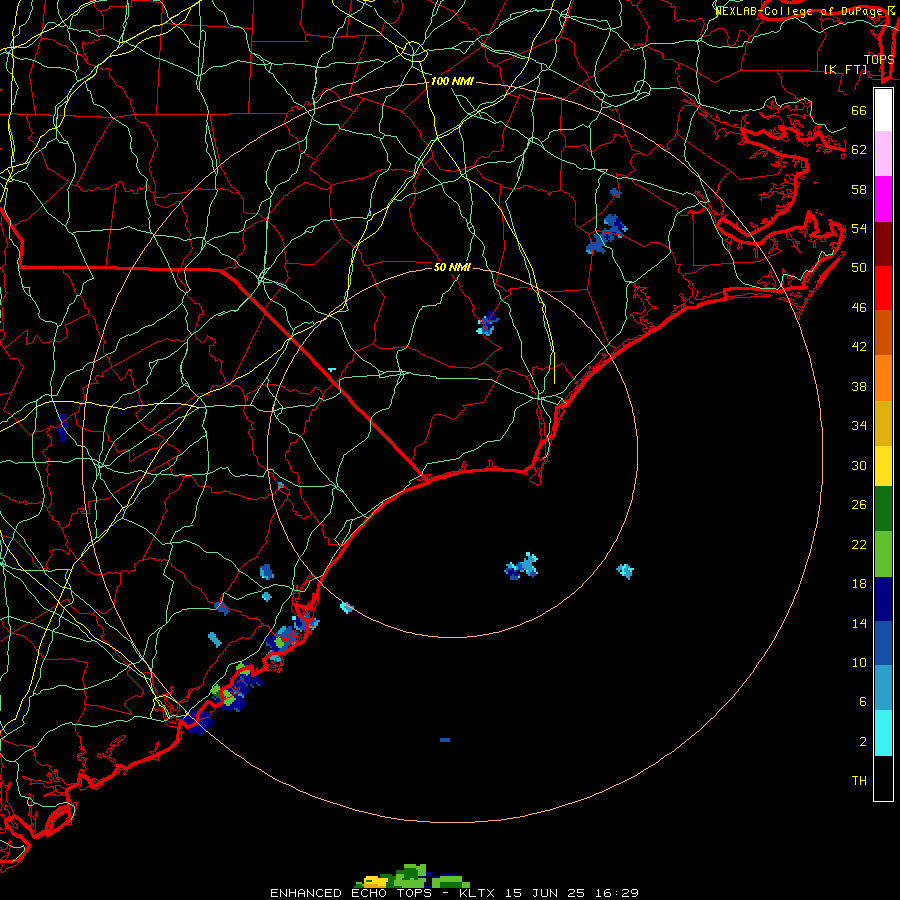Click the 66 legend value
Screen dimensions: 900x900
coord(859,111)
